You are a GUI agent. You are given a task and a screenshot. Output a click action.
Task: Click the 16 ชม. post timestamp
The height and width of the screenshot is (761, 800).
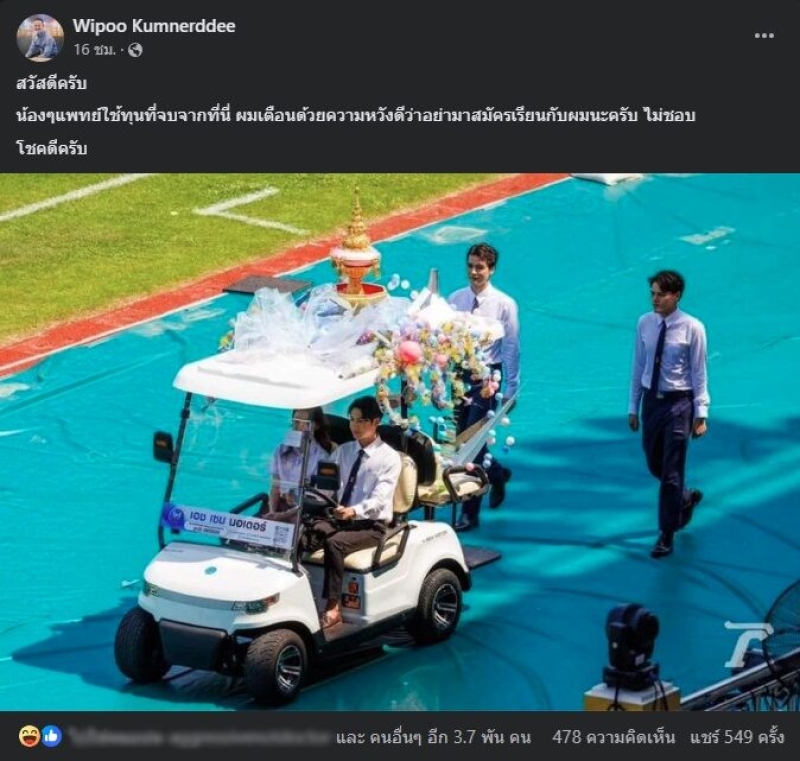pos(94,50)
